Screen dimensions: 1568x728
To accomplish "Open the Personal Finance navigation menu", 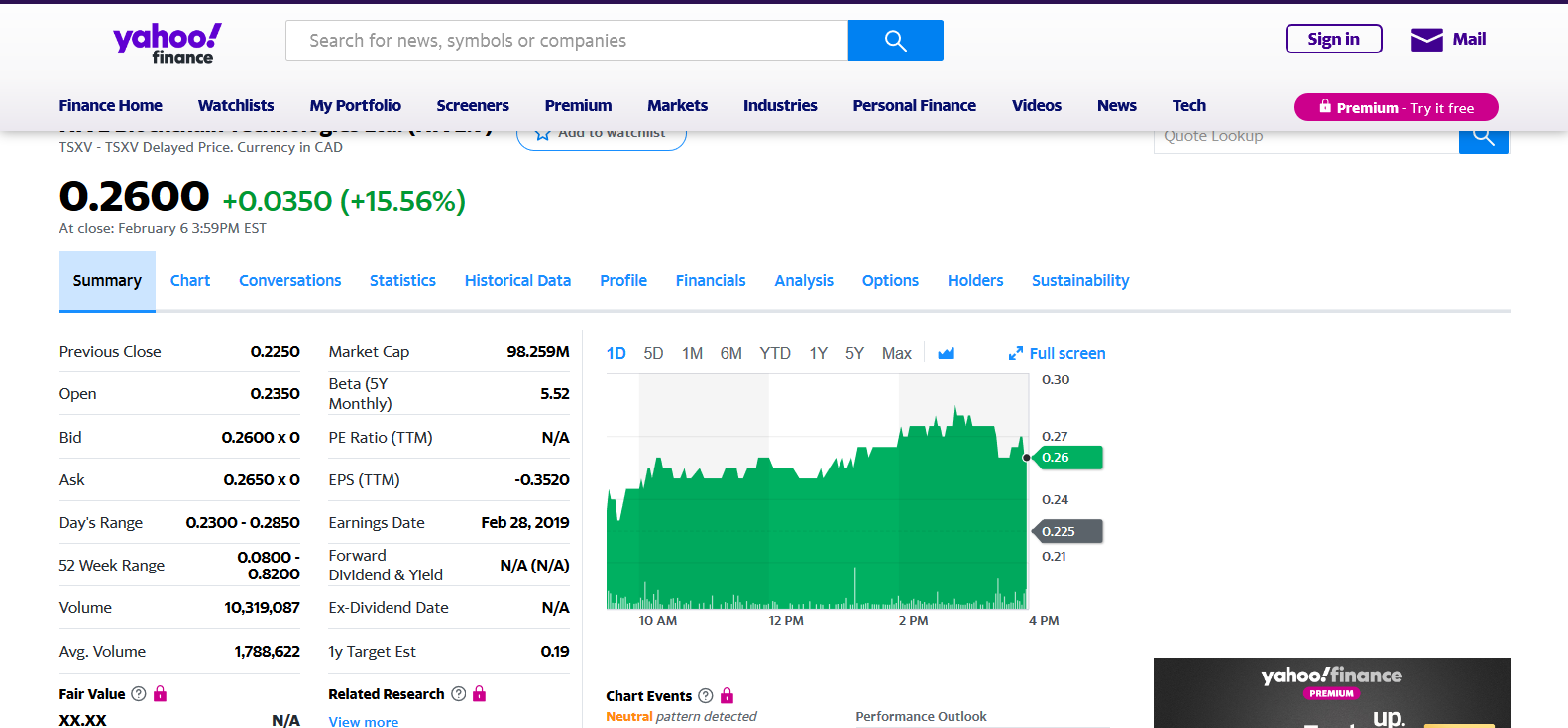I will point(914,106).
